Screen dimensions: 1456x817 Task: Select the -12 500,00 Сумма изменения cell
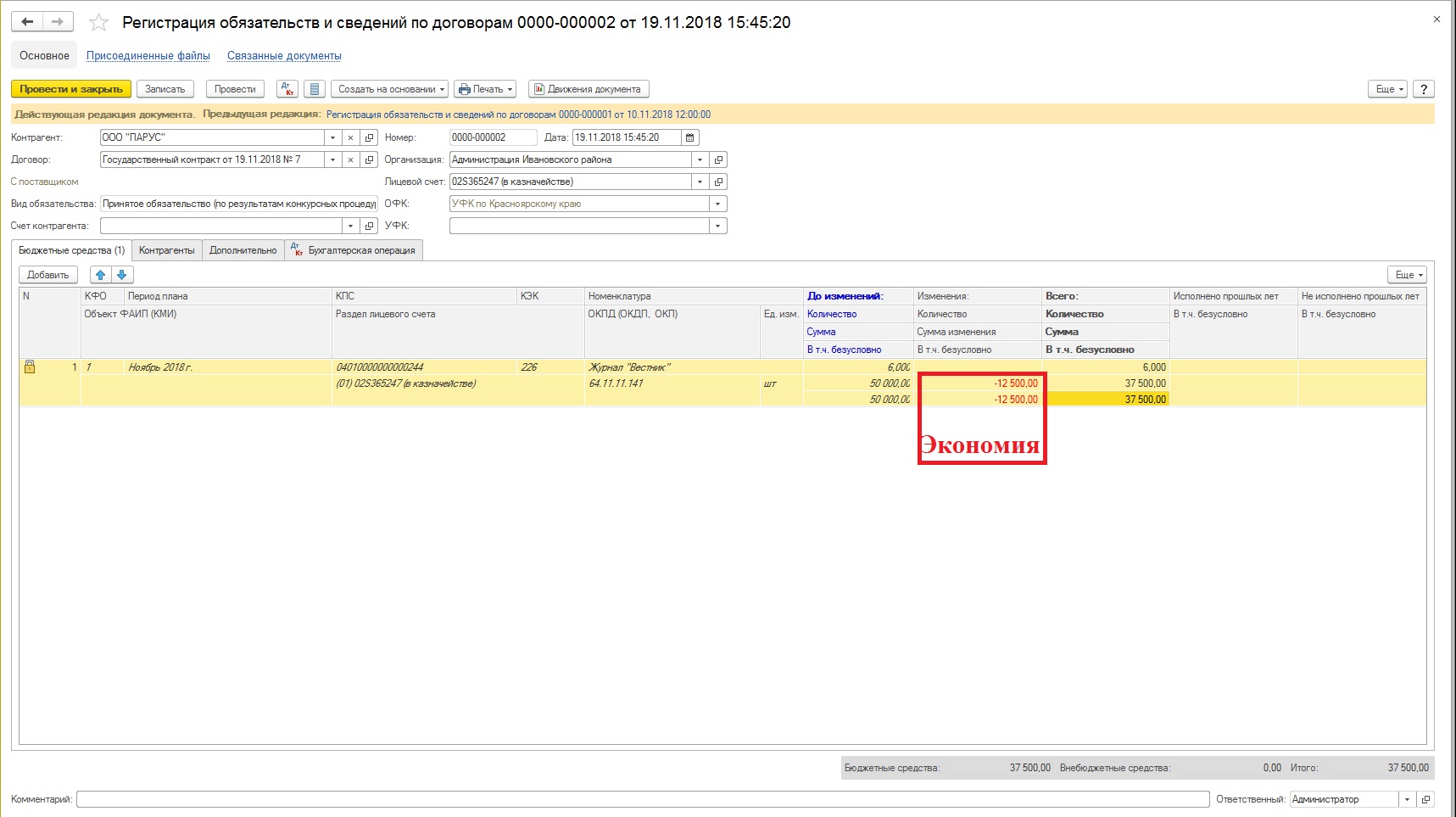coord(978,383)
